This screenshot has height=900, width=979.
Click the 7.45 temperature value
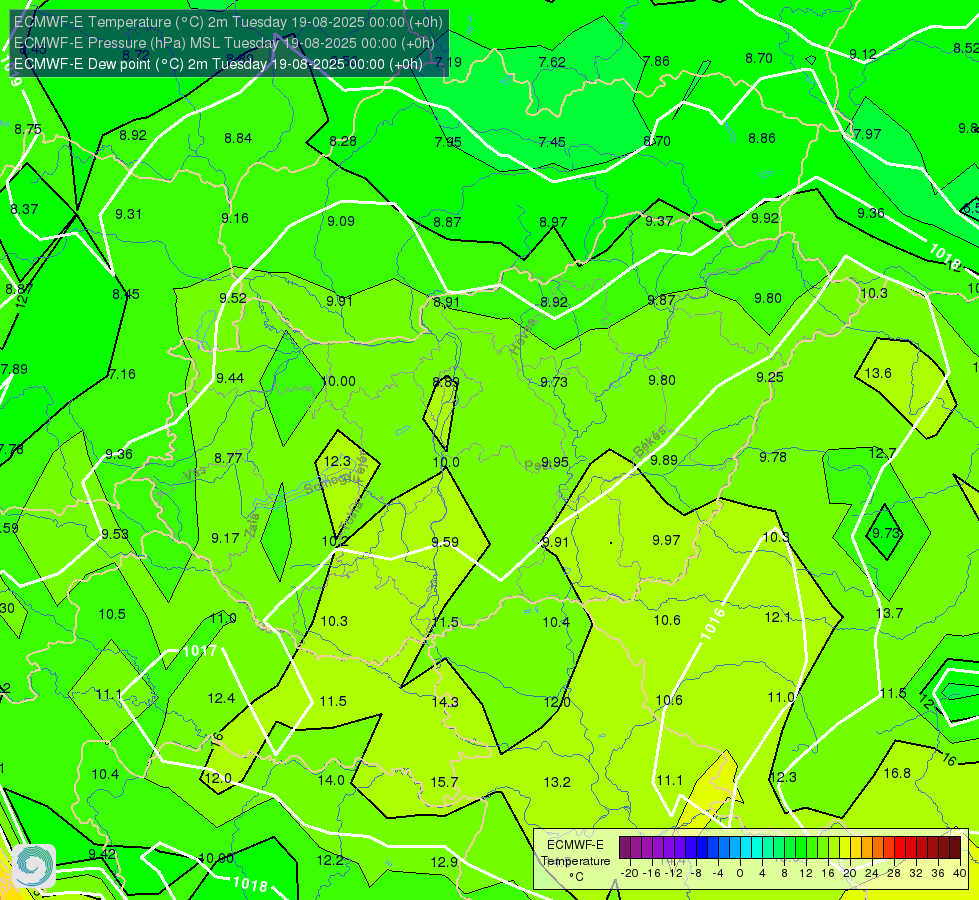[x=552, y=142]
